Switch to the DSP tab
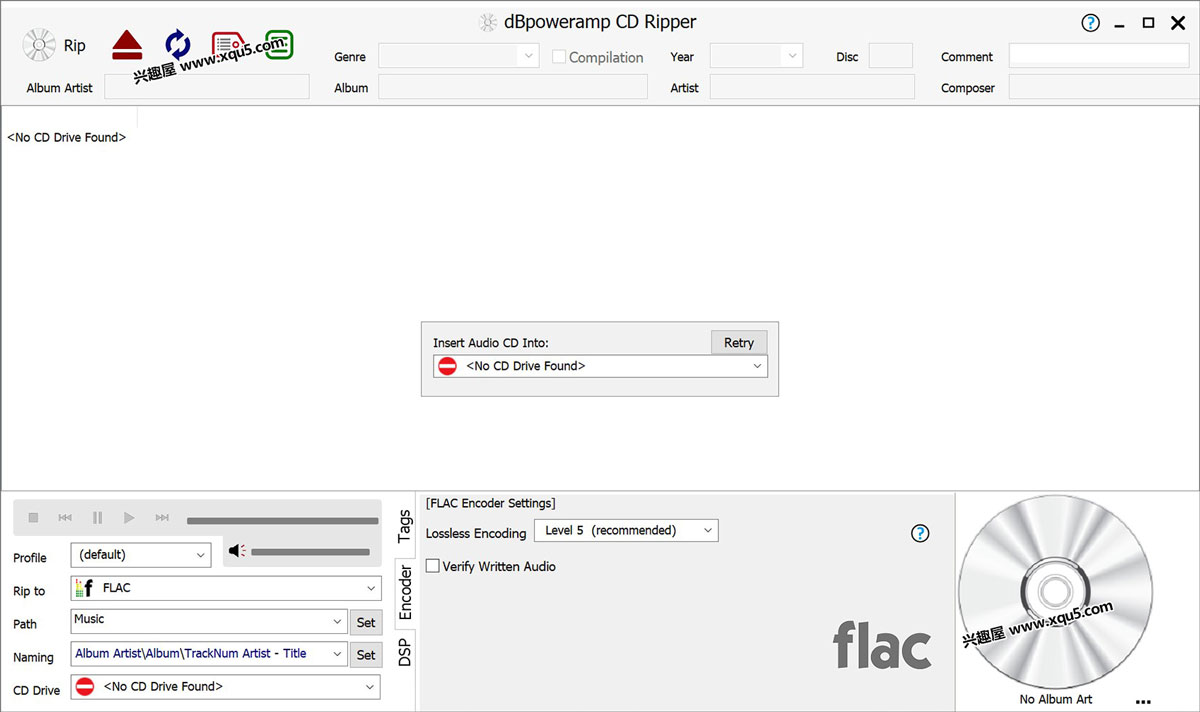This screenshot has width=1200, height=712. pos(404,652)
